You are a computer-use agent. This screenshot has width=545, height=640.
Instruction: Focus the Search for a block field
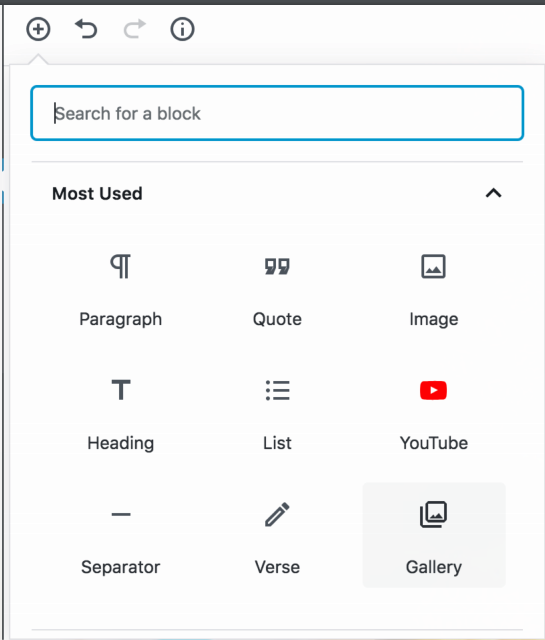pyautogui.click(x=277, y=113)
